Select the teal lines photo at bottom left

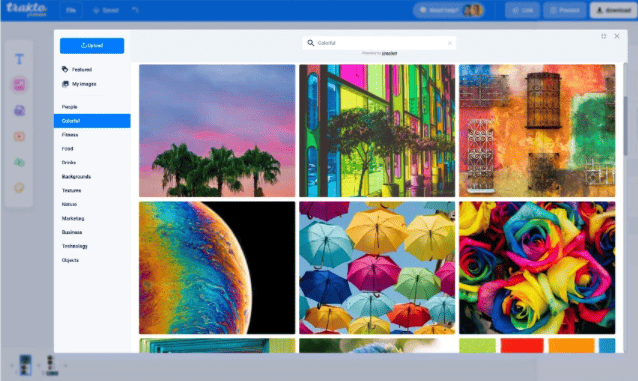click(217, 346)
